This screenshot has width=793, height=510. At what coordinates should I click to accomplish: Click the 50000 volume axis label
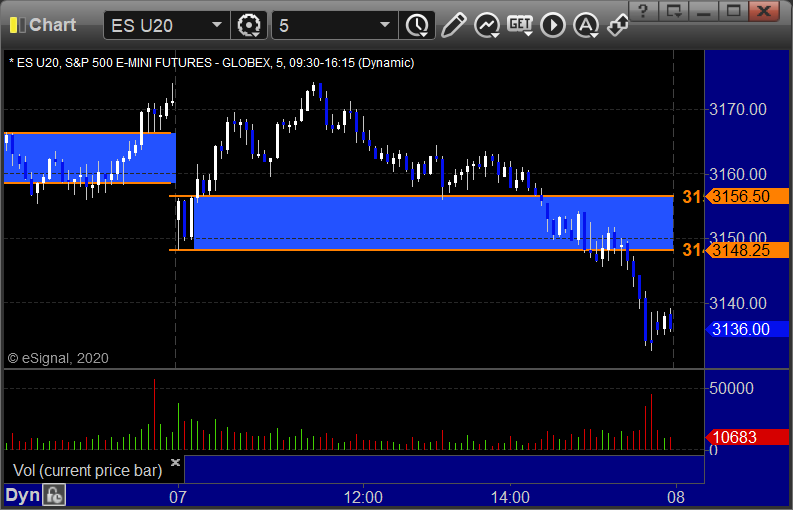[731, 389]
